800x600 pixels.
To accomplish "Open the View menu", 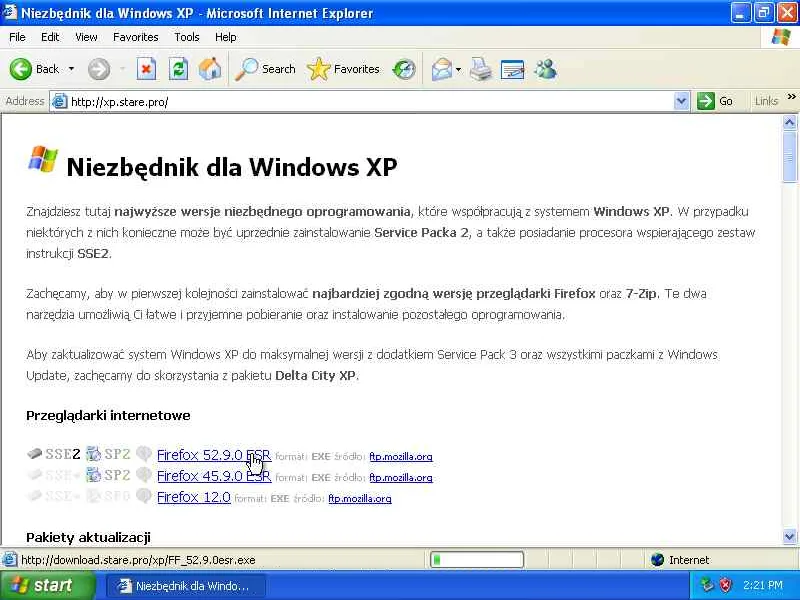I will pos(86,37).
